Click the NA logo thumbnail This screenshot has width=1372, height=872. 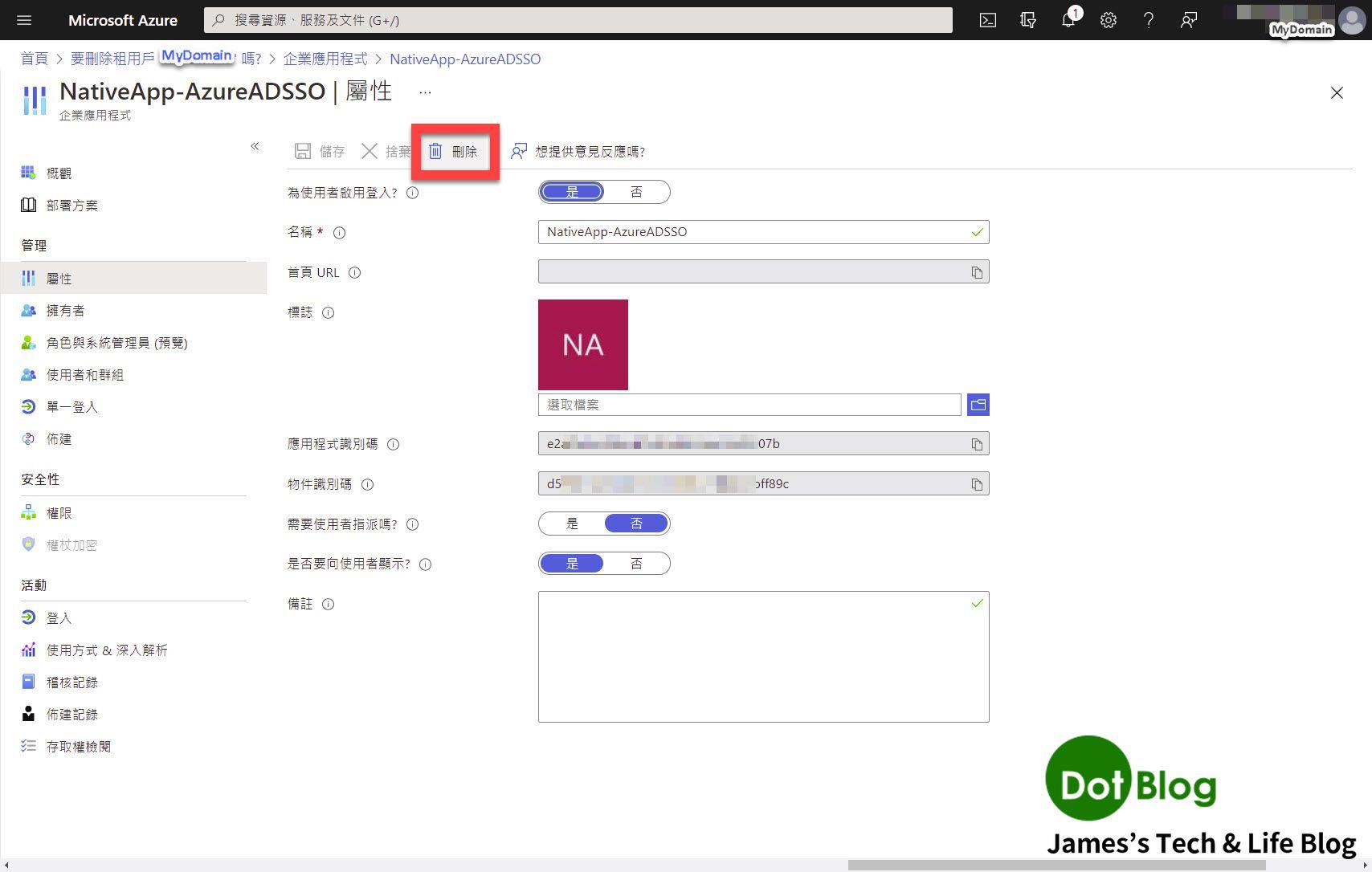pos(583,344)
